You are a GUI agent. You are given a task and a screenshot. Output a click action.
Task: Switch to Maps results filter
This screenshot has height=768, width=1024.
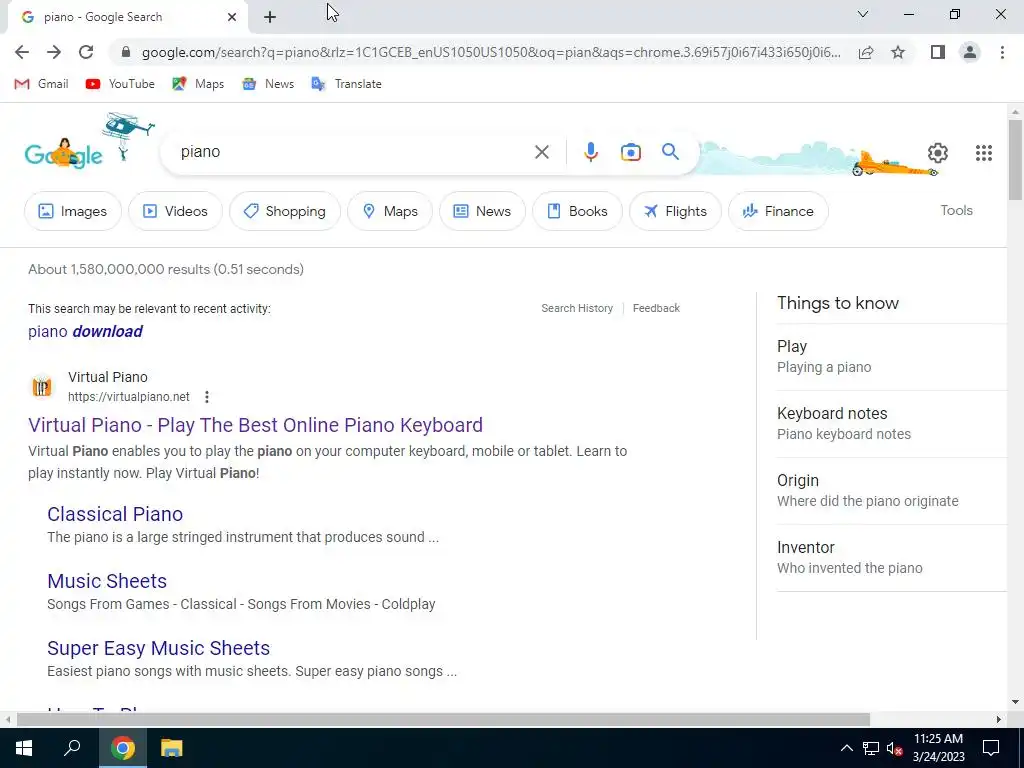(x=390, y=211)
